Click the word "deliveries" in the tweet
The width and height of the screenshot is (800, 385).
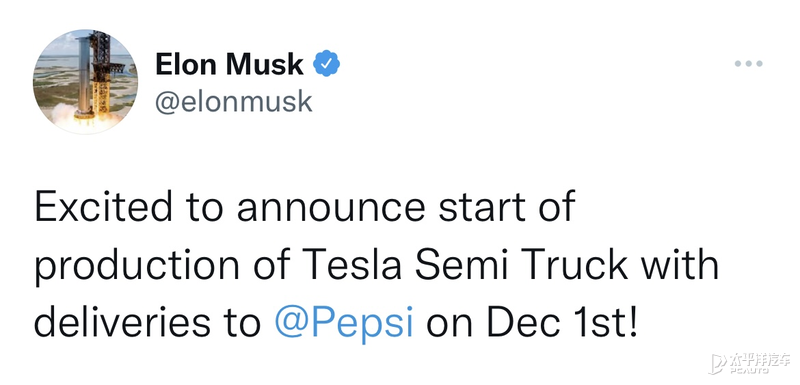click(x=122, y=323)
